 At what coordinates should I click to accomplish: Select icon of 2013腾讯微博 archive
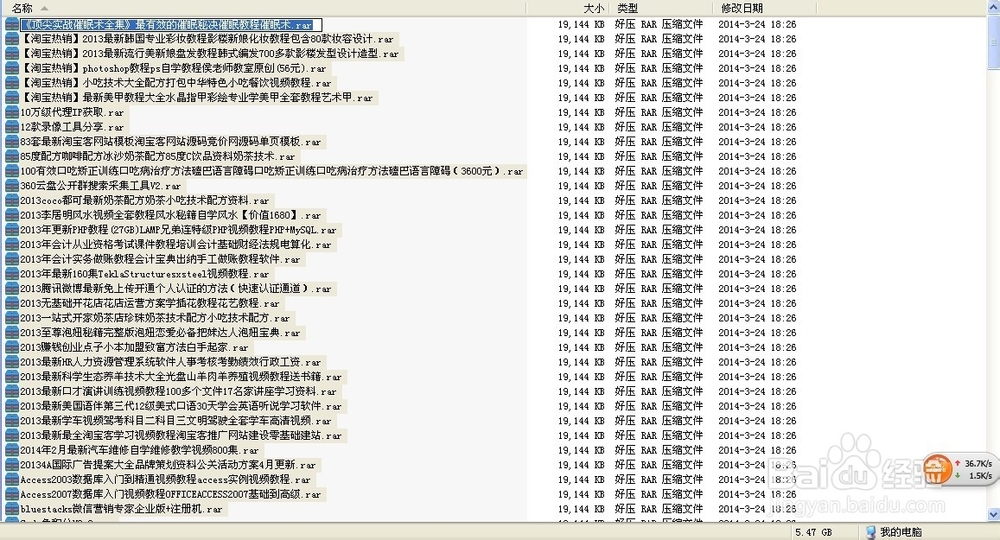pos(11,288)
